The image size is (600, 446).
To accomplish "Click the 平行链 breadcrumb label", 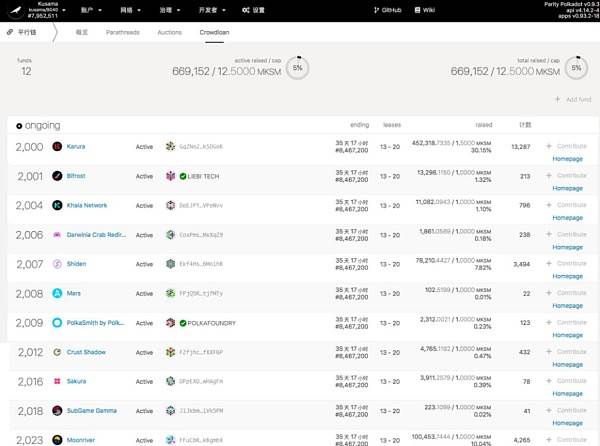I will tap(27, 32).
